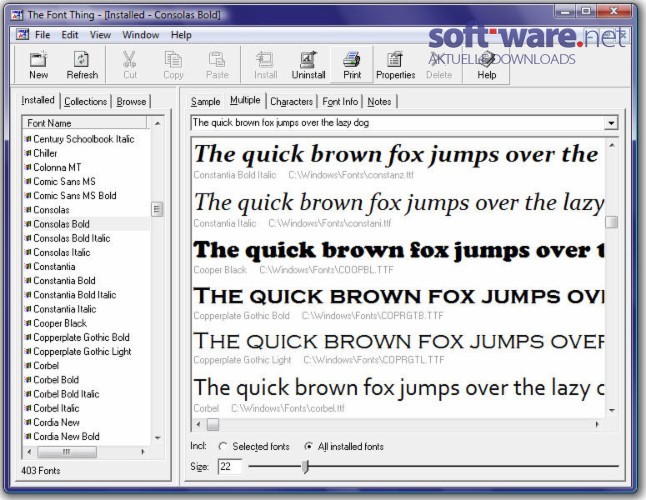Click the Copperplate Gothic Bold preview sample
The width and height of the screenshot is (646, 500).
coord(398,297)
